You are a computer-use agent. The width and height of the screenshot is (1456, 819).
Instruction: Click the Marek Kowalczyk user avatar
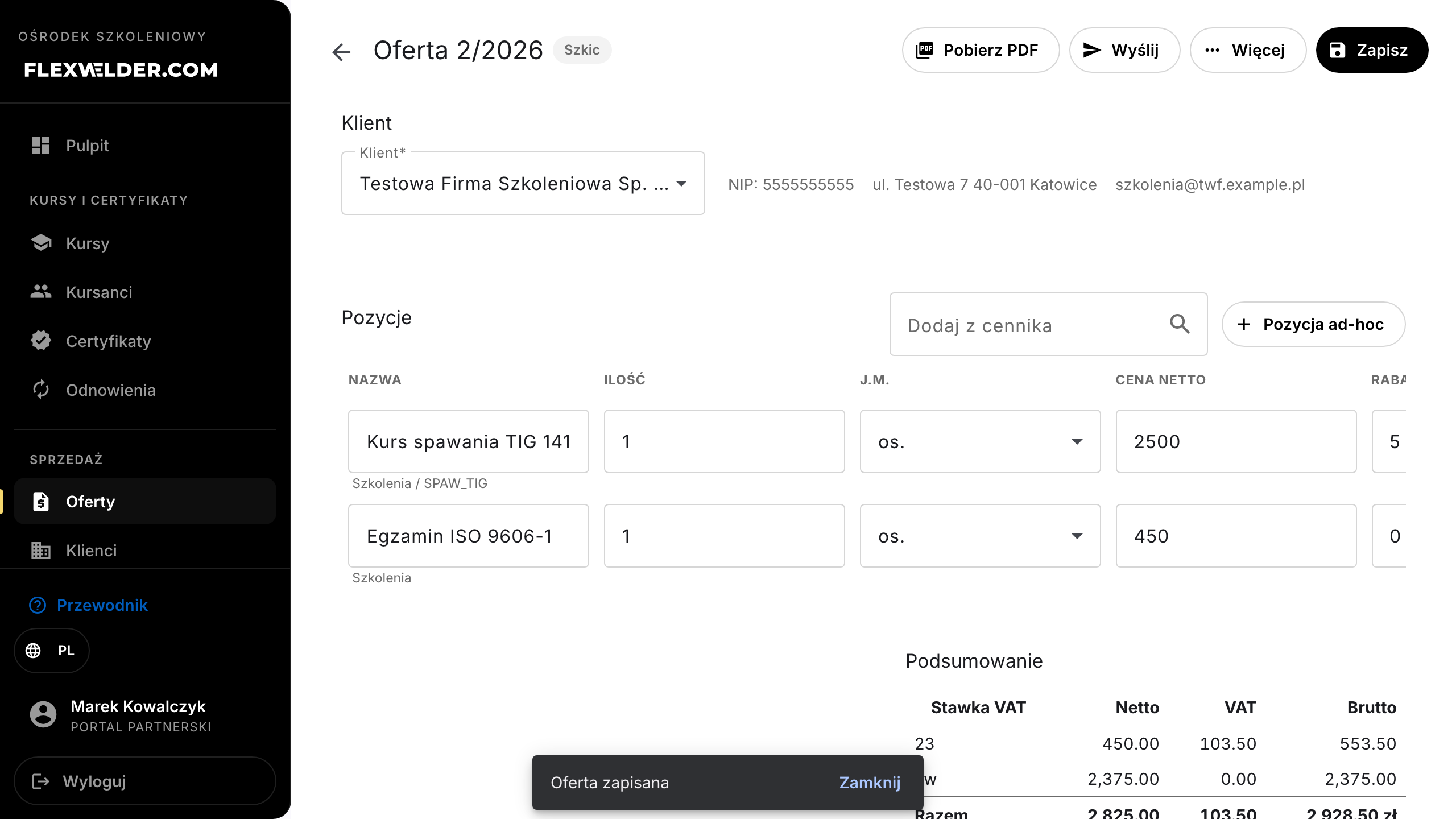pos(43,714)
